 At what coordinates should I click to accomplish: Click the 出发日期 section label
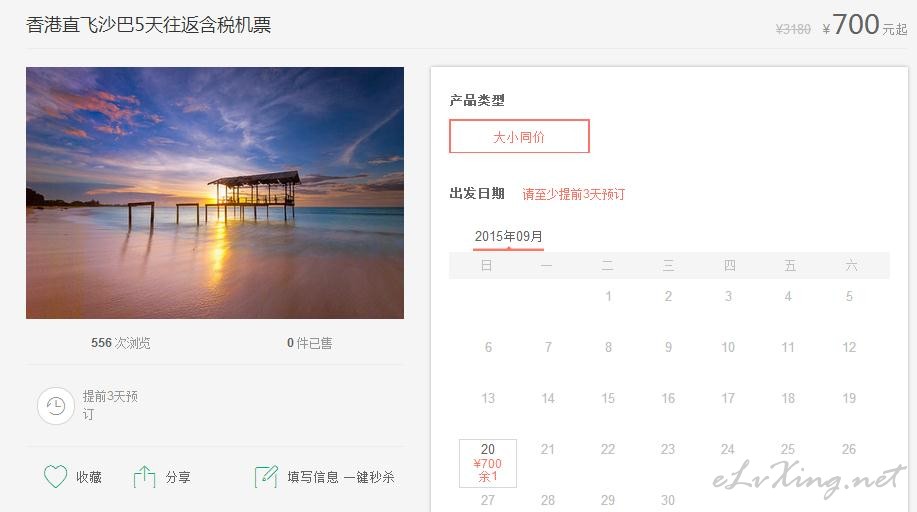477,193
